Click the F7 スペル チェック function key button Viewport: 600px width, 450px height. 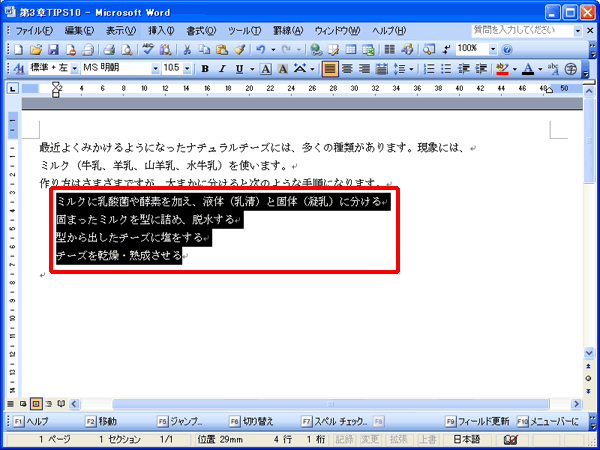pyautogui.click(x=335, y=422)
